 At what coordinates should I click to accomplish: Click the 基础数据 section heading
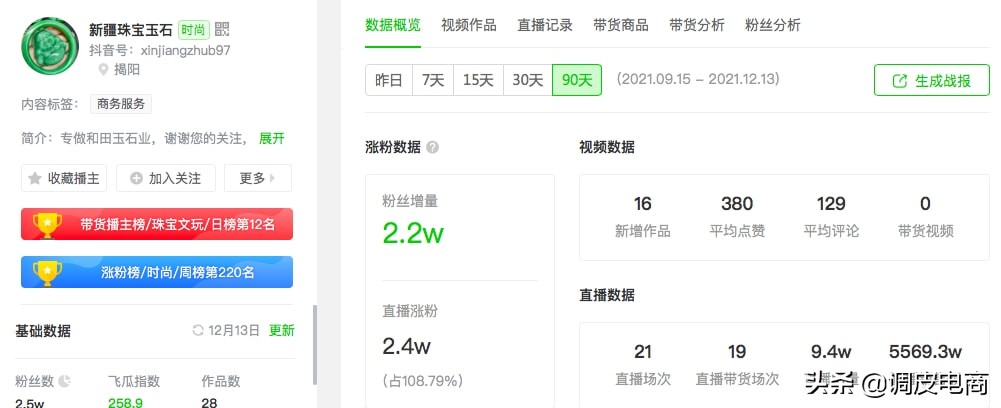click(43, 331)
